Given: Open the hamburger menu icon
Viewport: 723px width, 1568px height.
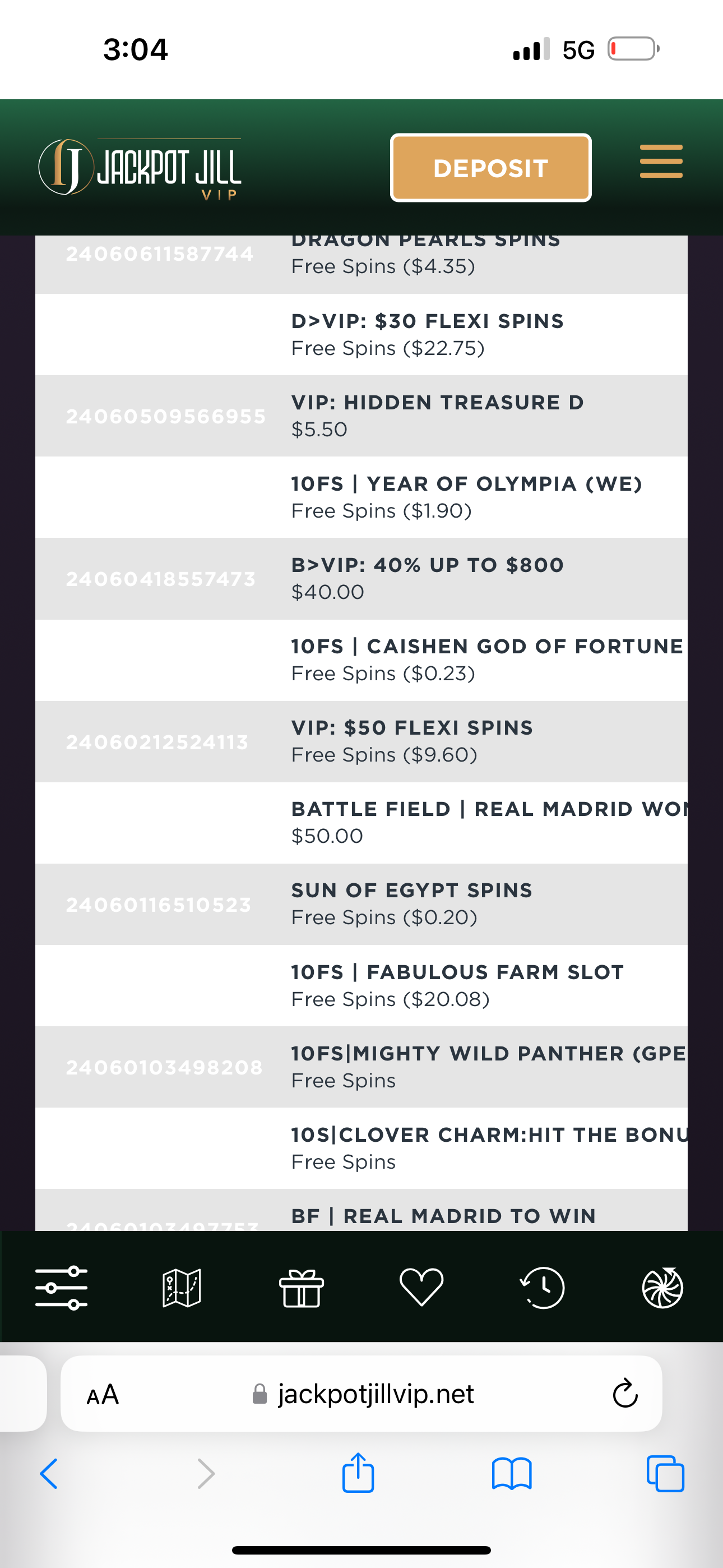Looking at the screenshot, I should point(661,162).
